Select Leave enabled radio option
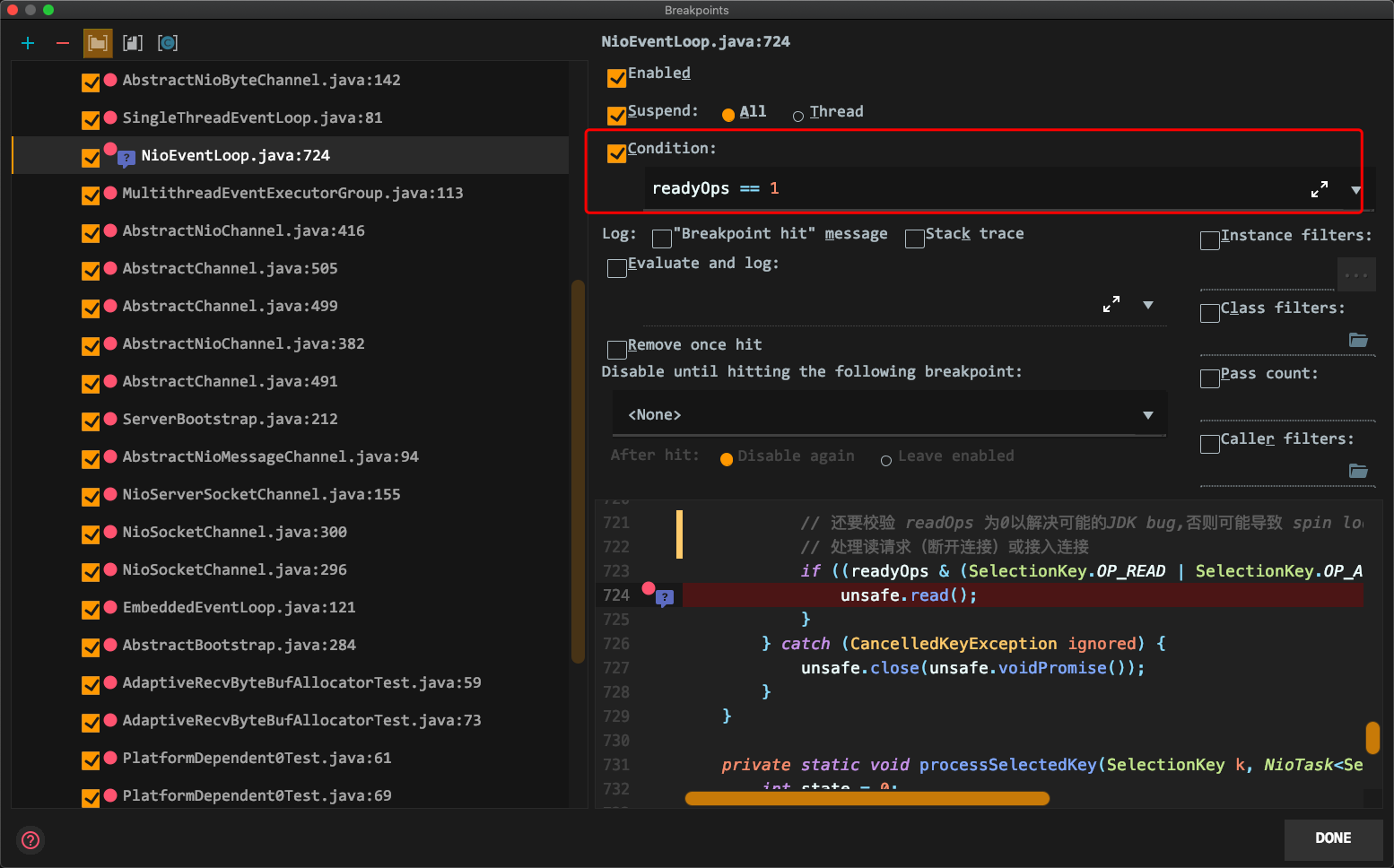 tap(886, 460)
